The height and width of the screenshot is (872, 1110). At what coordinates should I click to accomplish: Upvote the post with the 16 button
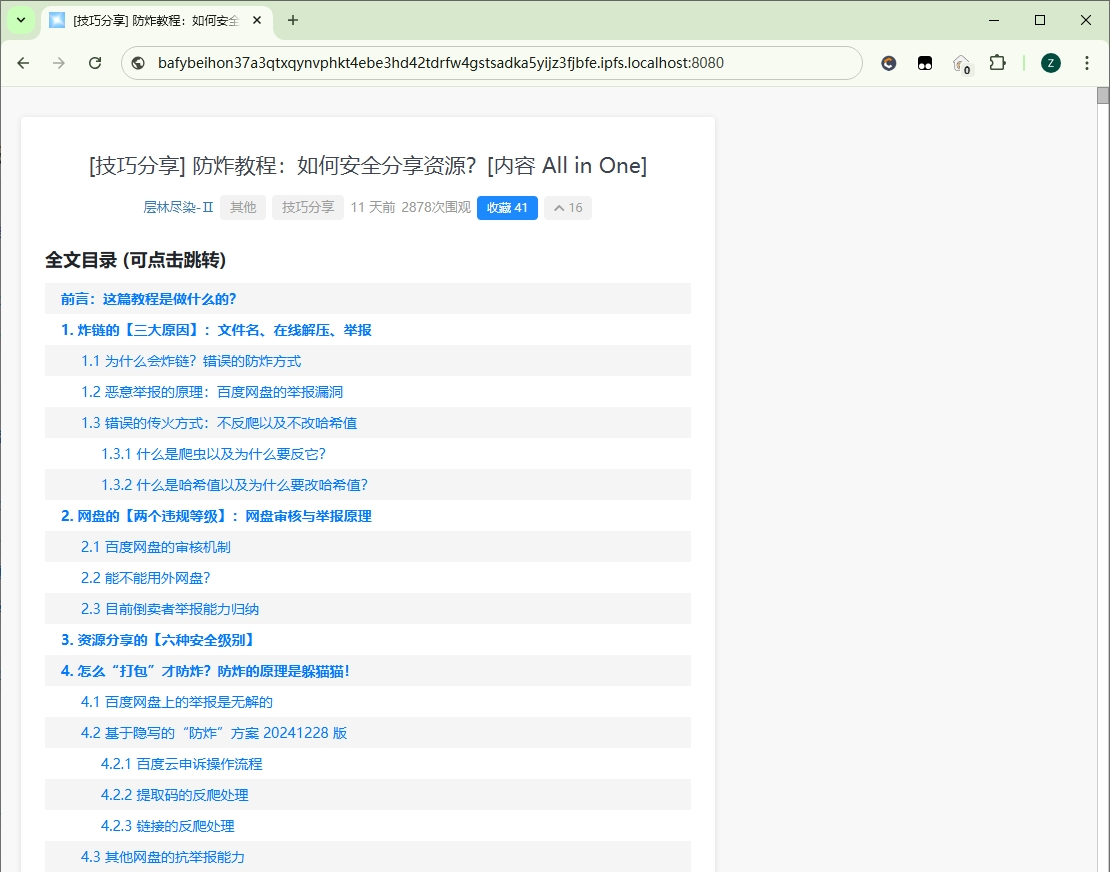click(567, 208)
